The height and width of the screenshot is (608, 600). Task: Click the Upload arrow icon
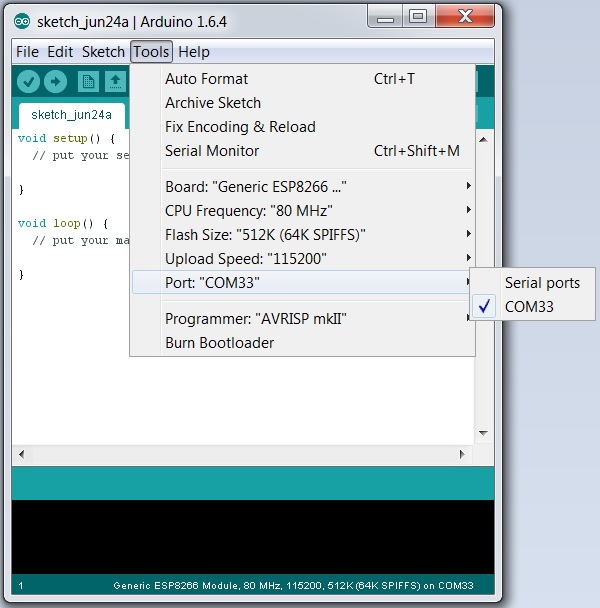pyautogui.click(x=55, y=81)
